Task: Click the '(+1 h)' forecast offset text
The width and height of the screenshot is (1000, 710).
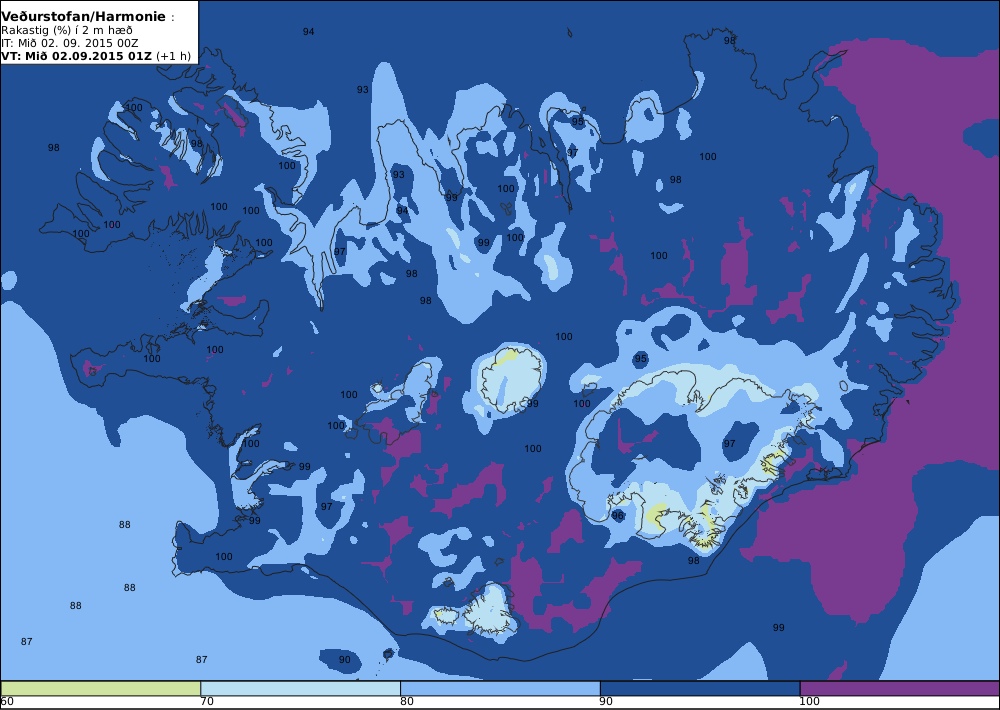Action: pyautogui.click(x=173, y=55)
